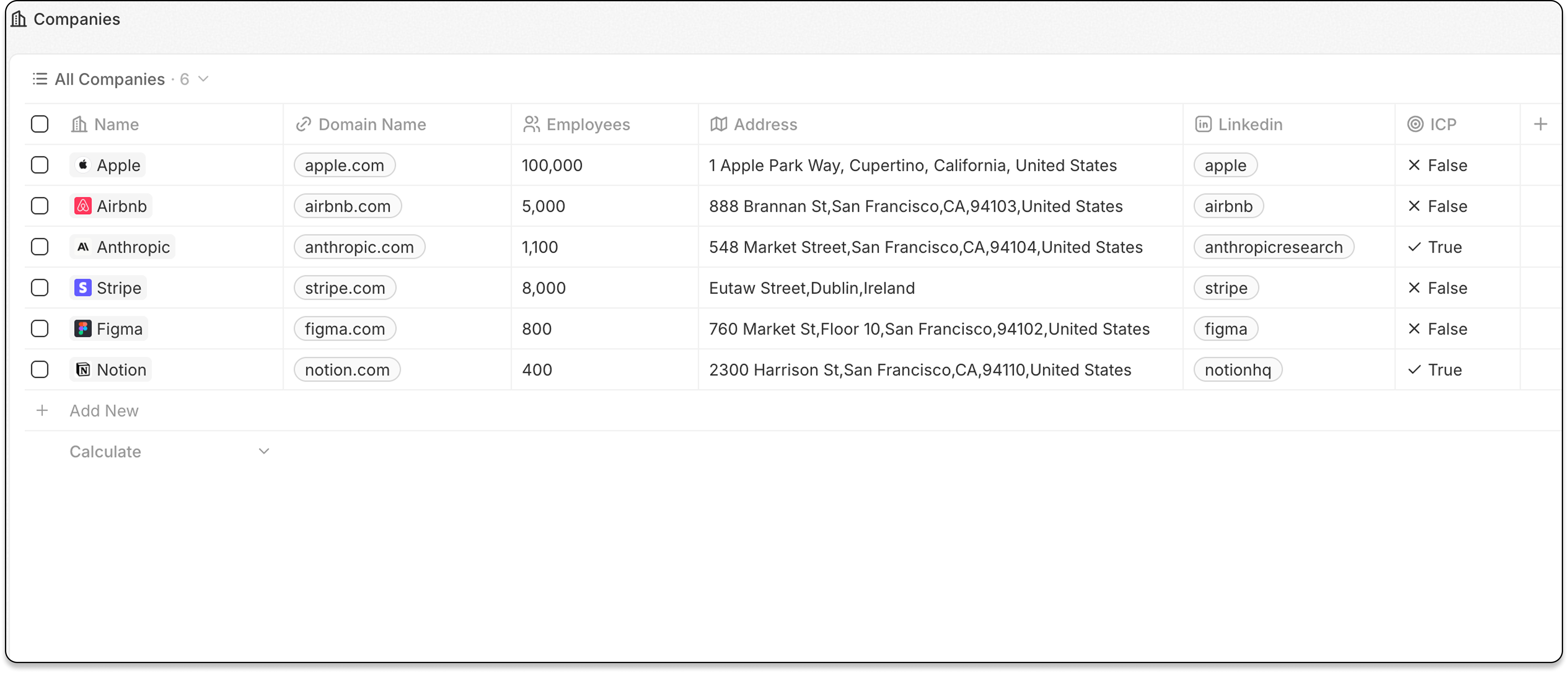Select the Notion row checkbox
Image resolution: width=1568 pixels, height=673 pixels.
coord(40,369)
